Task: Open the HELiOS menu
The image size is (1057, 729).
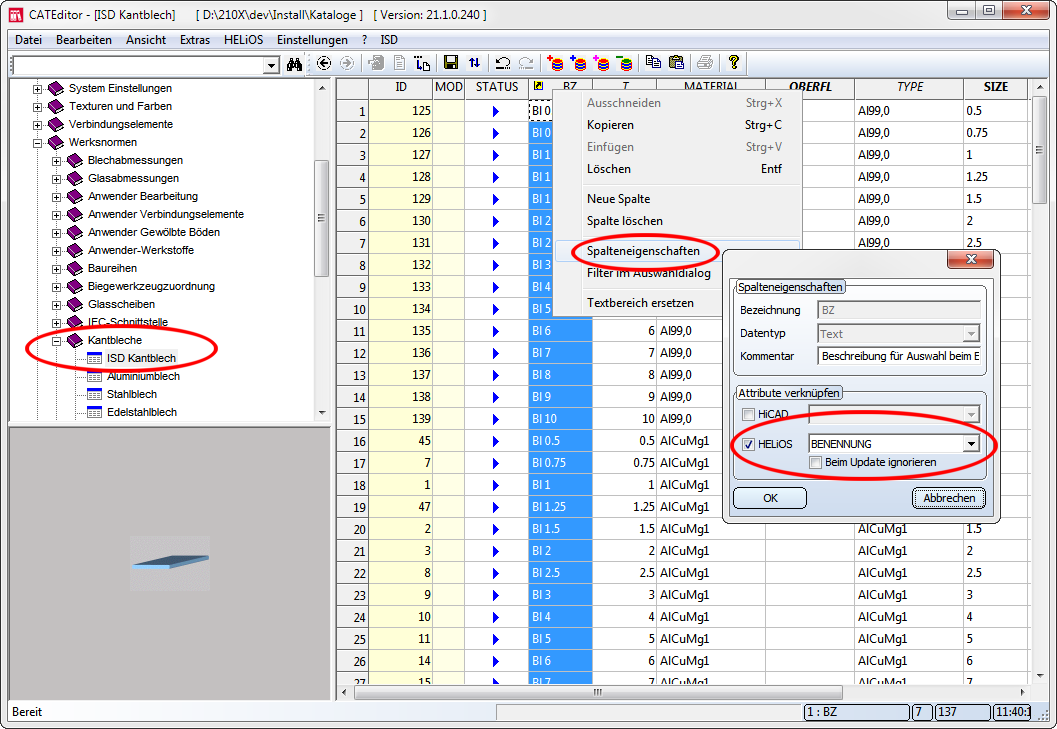Action: [243, 40]
